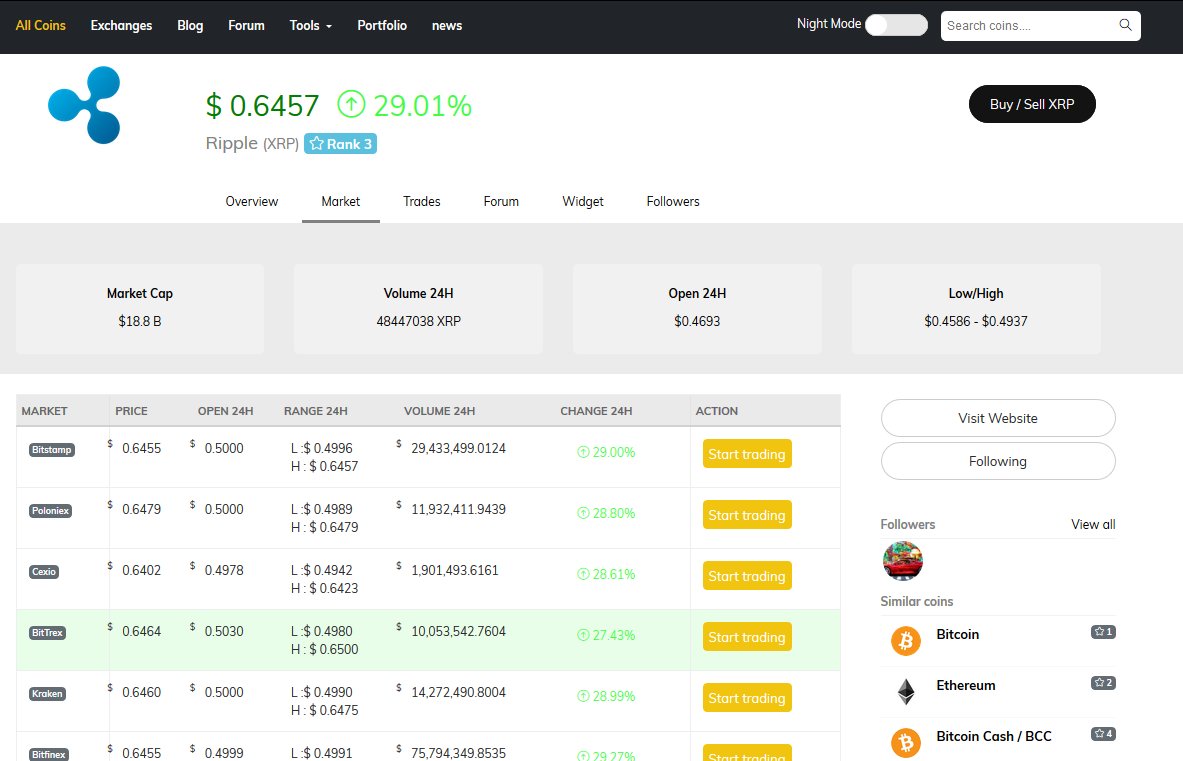Click the Buy / Sell XRP button

pos(1032,104)
